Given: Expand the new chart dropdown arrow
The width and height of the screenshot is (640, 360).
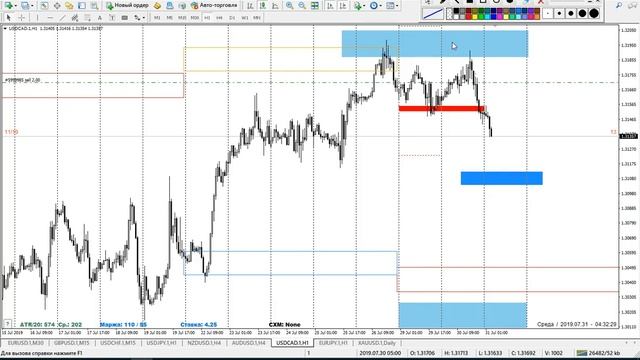Looking at the screenshot, I should 15,6.
